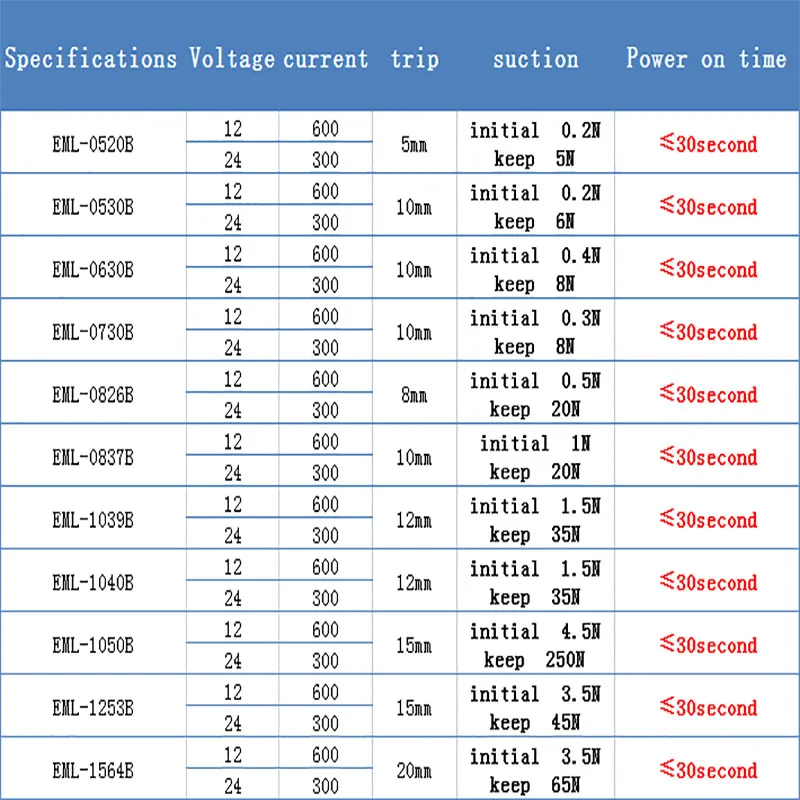Image resolution: width=800 pixels, height=800 pixels.
Task: Click the trip column header
Action: click(414, 59)
